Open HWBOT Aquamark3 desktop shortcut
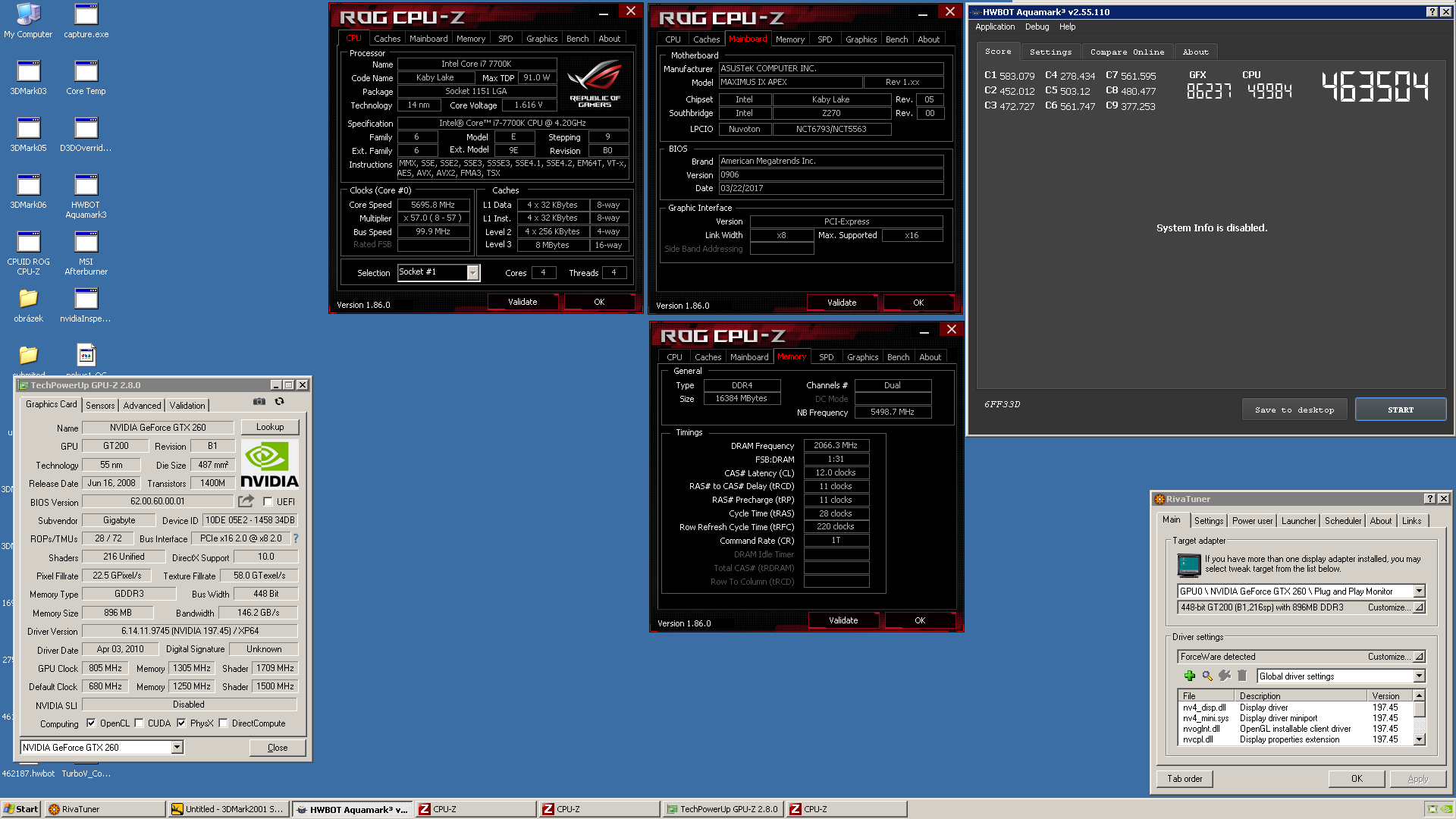Image resolution: width=1456 pixels, height=819 pixels. tap(86, 196)
